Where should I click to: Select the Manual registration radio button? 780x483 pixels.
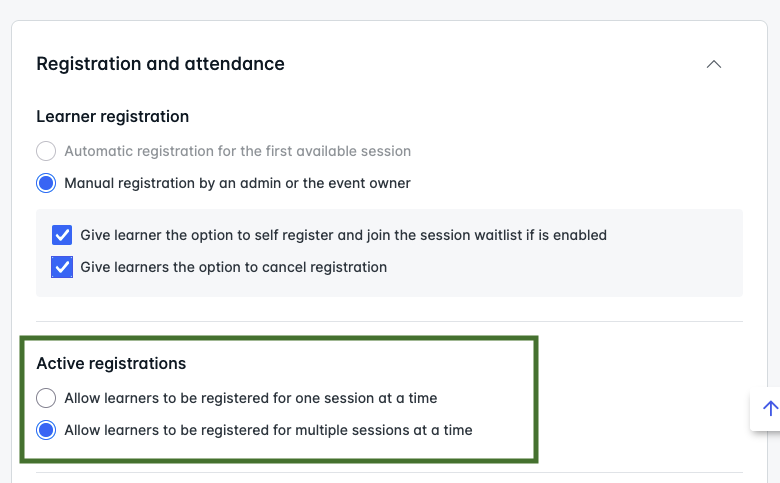pyautogui.click(x=46, y=184)
